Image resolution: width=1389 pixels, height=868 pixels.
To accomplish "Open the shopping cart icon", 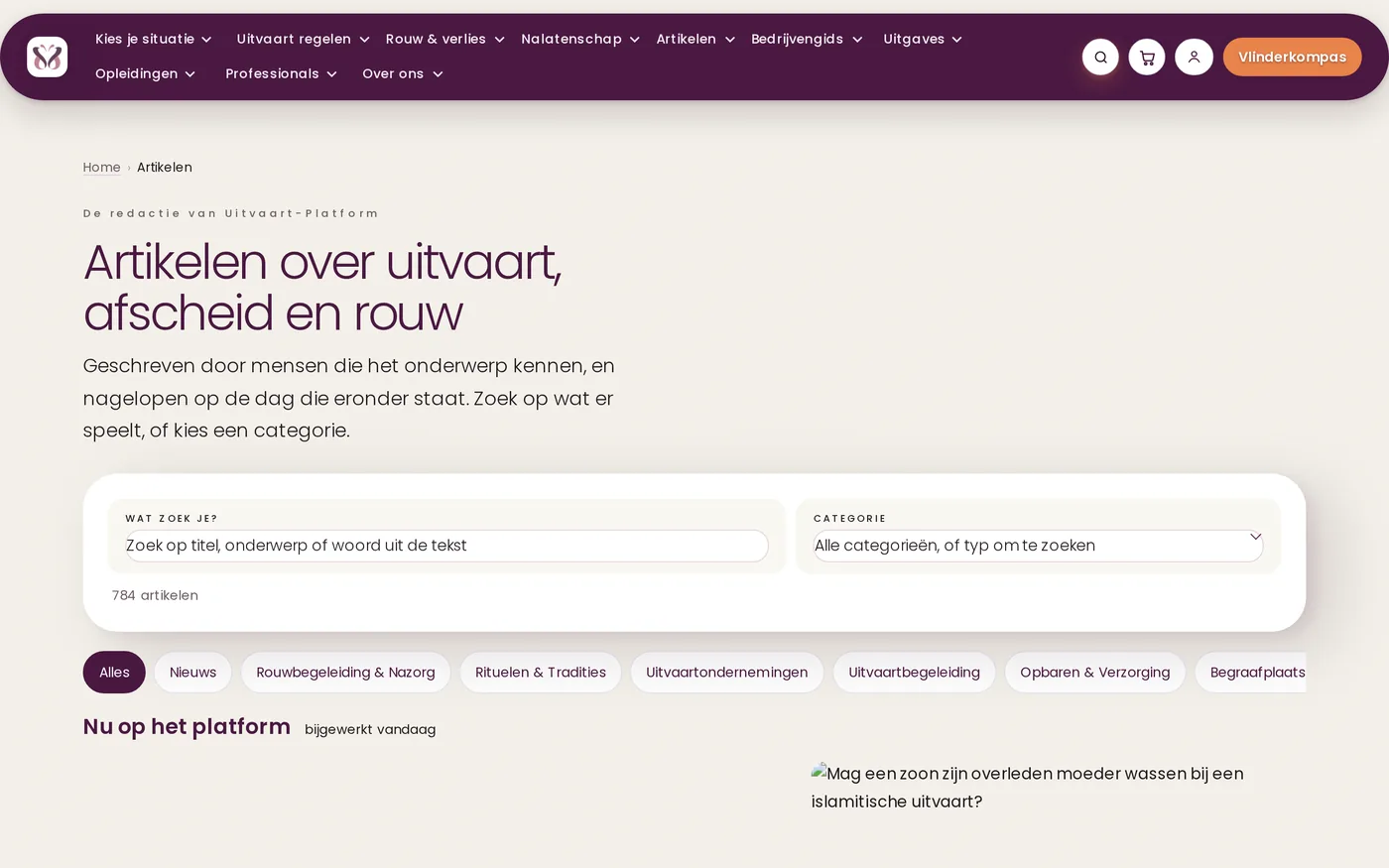I will [1147, 57].
